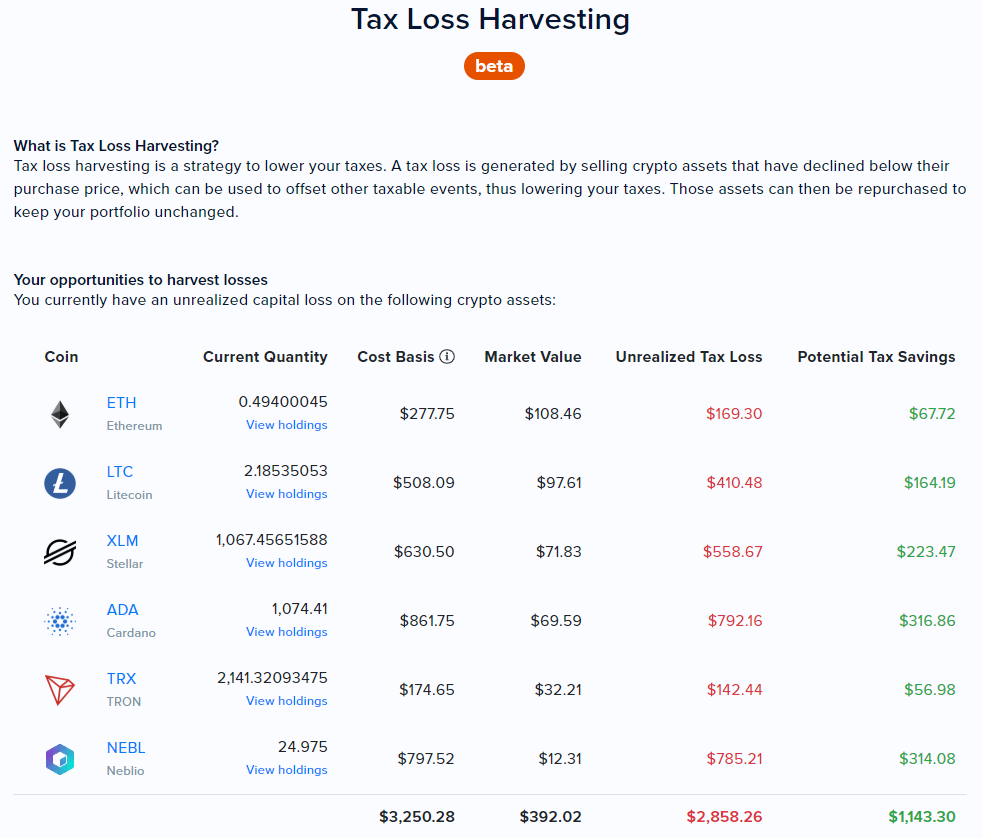Open the TRX coin link
The height and width of the screenshot is (838, 982).
tap(121, 678)
